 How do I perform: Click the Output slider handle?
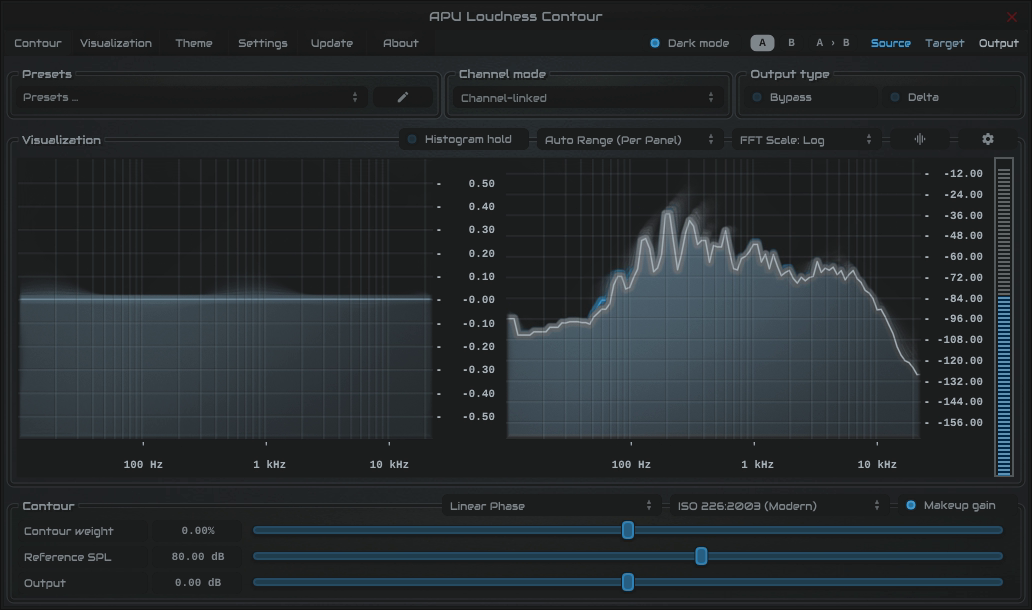[x=628, y=582]
